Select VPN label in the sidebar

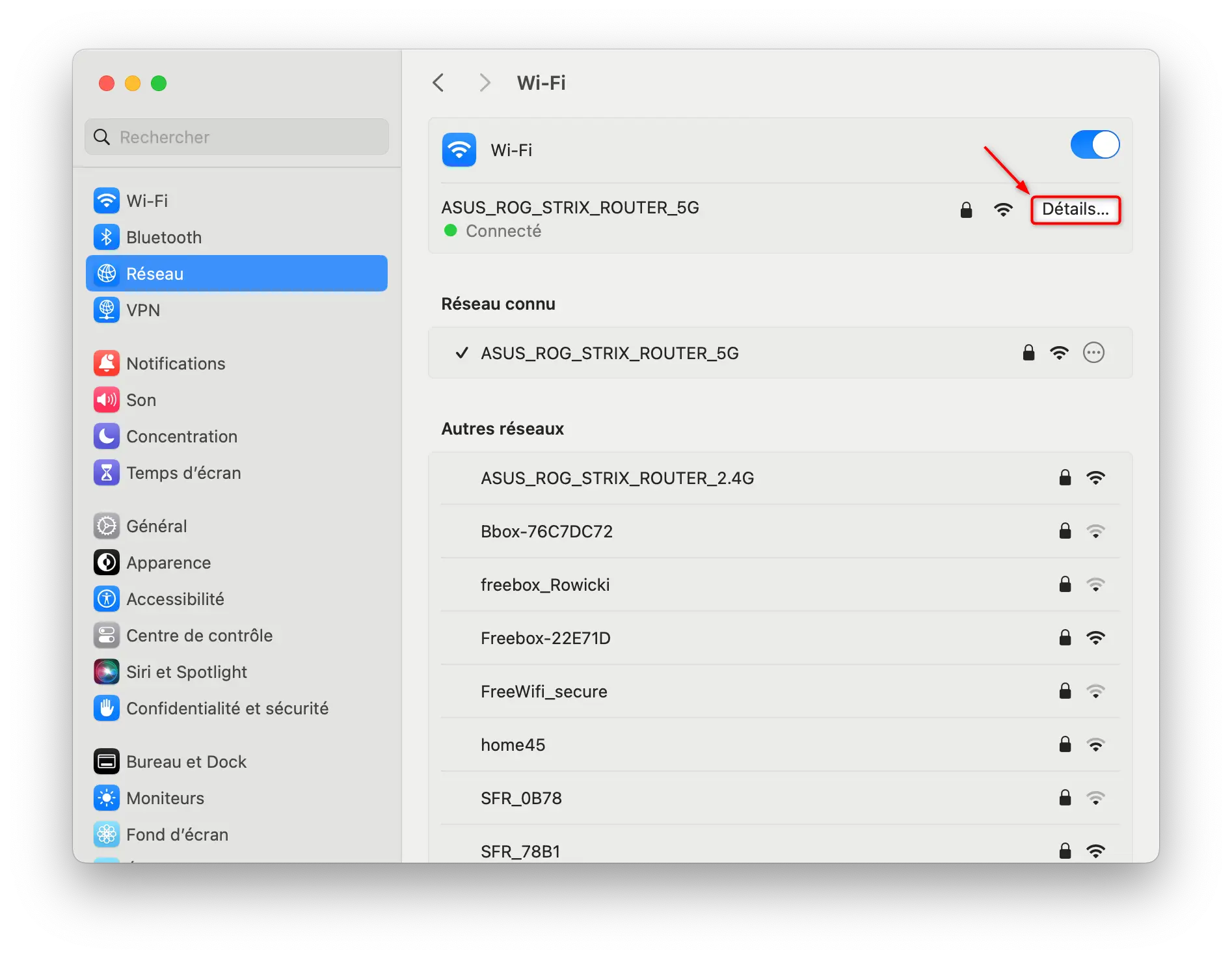[143, 310]
